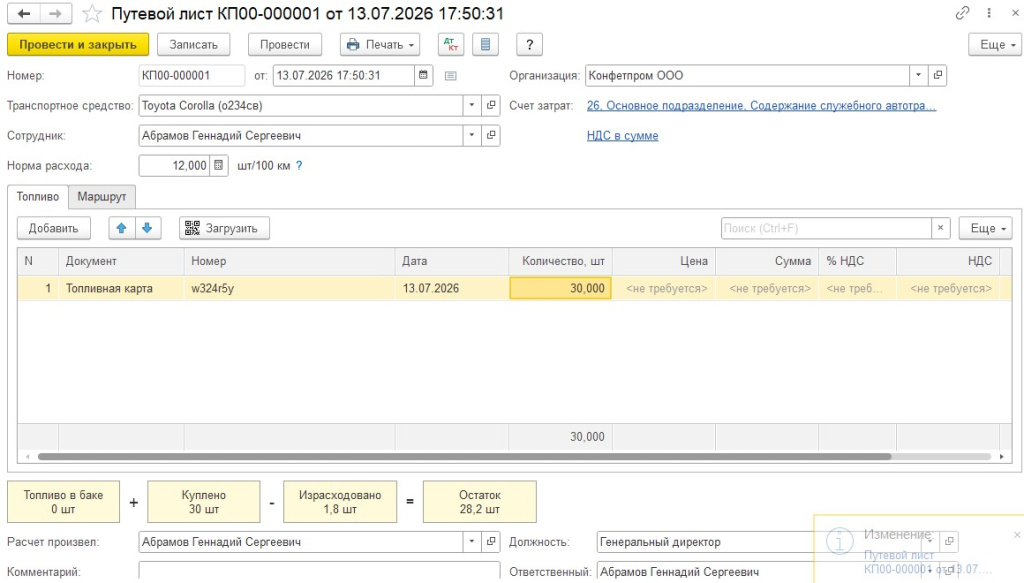Click the question mark help button
Viewport: 1024px width, 583px height.
click(530, 44)
